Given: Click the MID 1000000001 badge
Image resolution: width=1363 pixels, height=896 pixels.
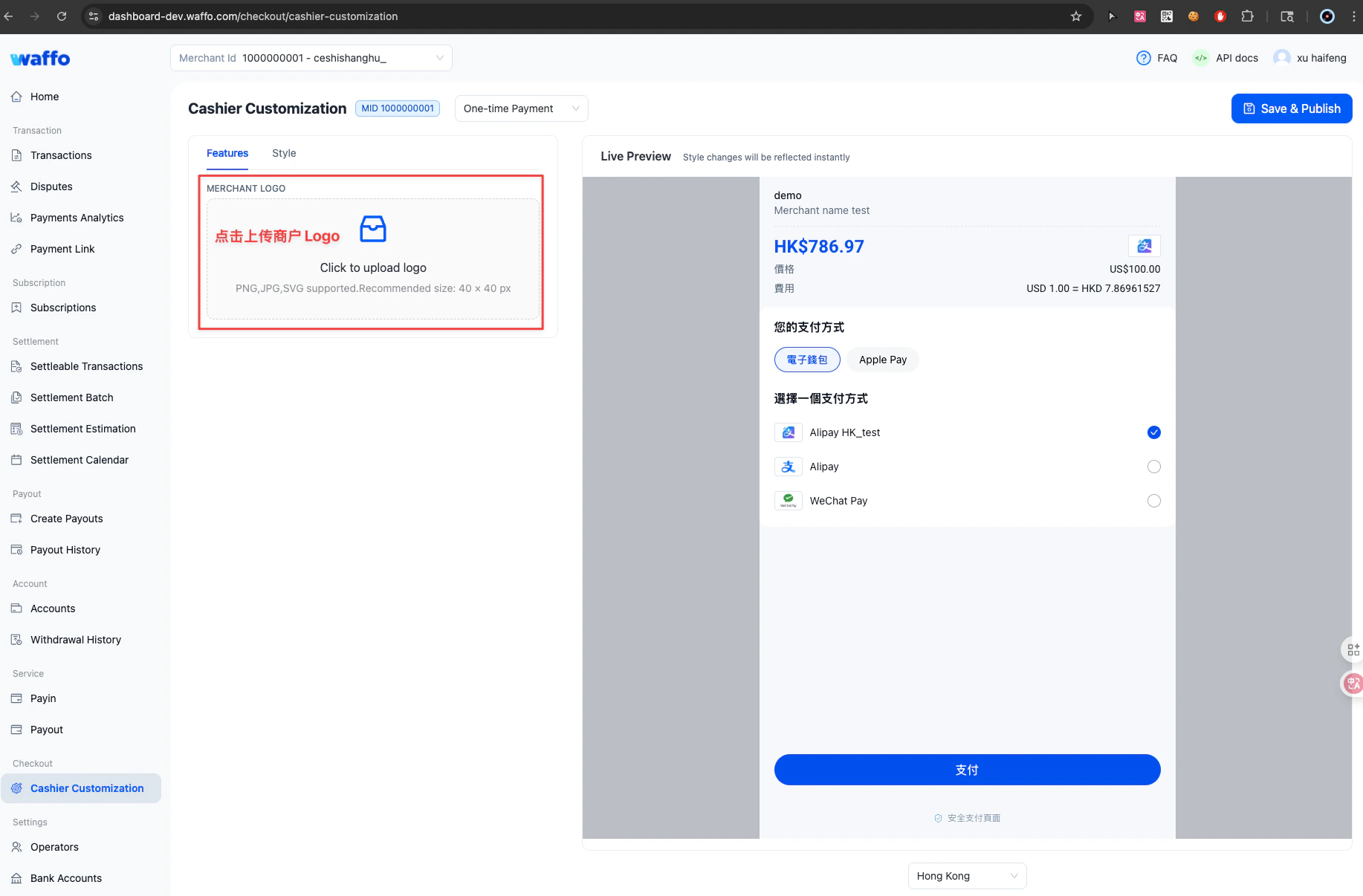Looking at the screenshot, I should pos(398,108).
